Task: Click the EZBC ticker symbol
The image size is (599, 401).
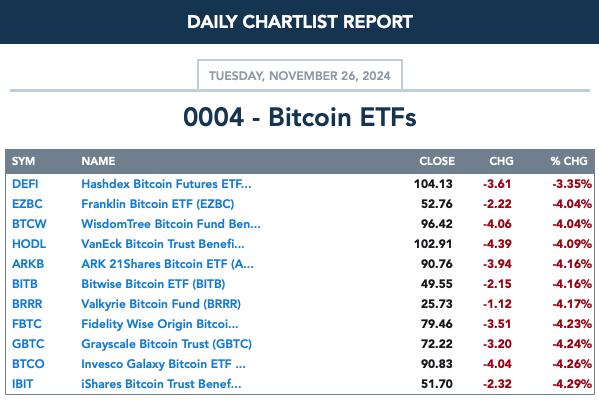Action: tap(27, 204)
